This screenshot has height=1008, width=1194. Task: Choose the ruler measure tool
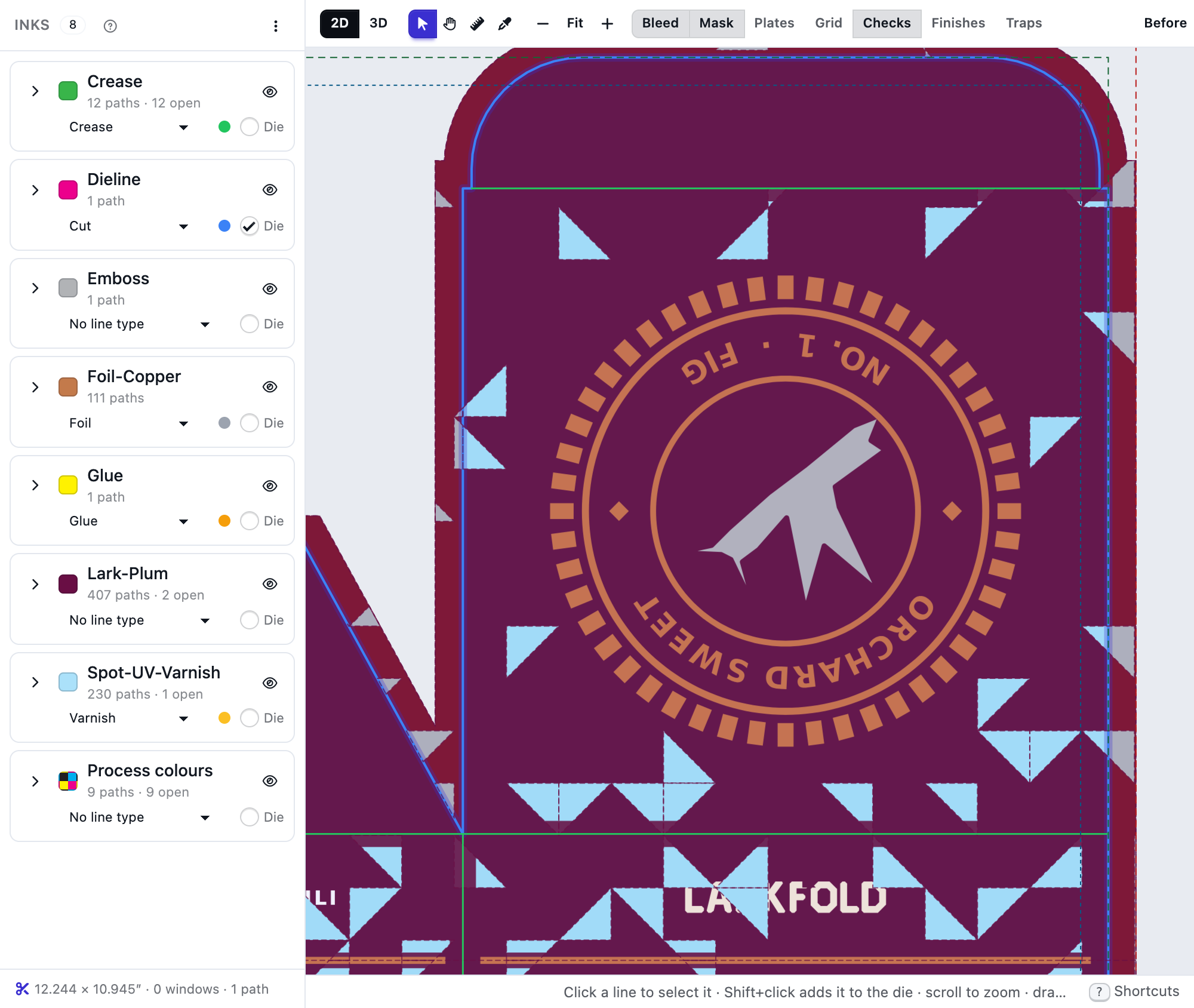click(x=477, y=24)
